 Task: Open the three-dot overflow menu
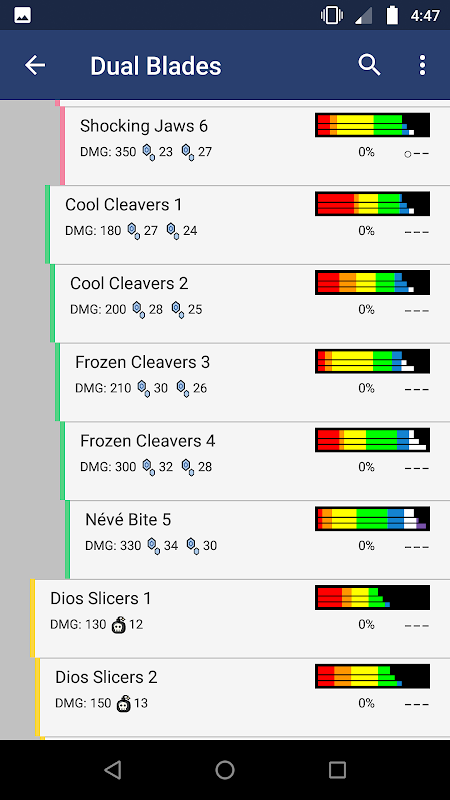click(422, 65)
